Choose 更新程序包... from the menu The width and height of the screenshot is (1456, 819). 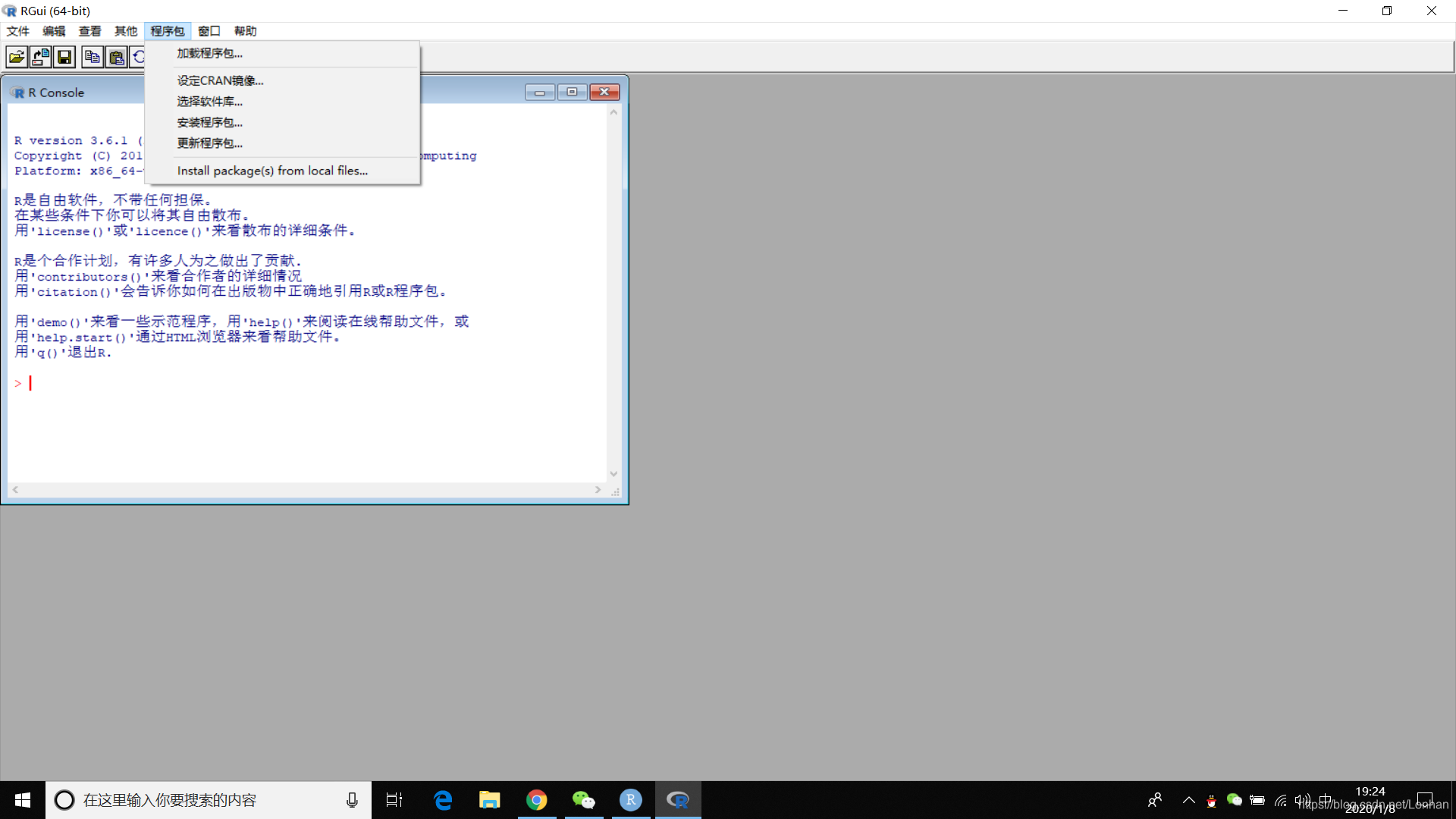pos(209,143)
